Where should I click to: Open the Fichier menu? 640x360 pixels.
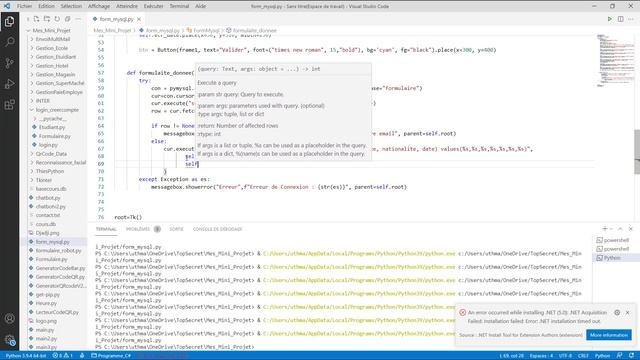point(24,6)
